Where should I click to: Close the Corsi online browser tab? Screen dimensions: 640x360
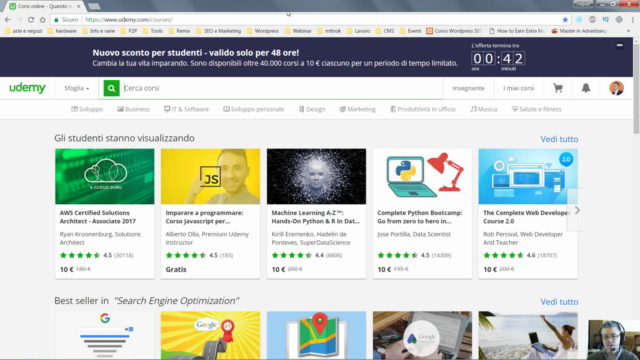(79, 6)
